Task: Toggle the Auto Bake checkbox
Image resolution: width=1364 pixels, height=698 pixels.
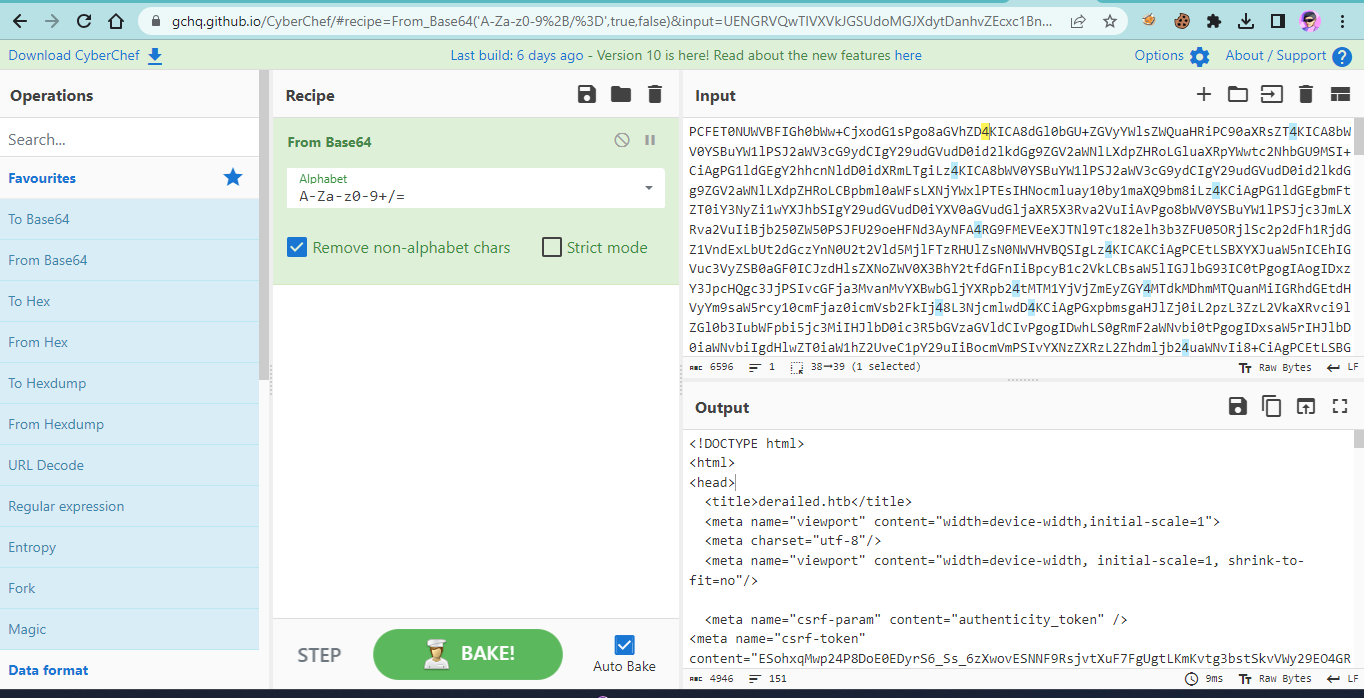Action: pyautogui.click(x=625, y=645)
